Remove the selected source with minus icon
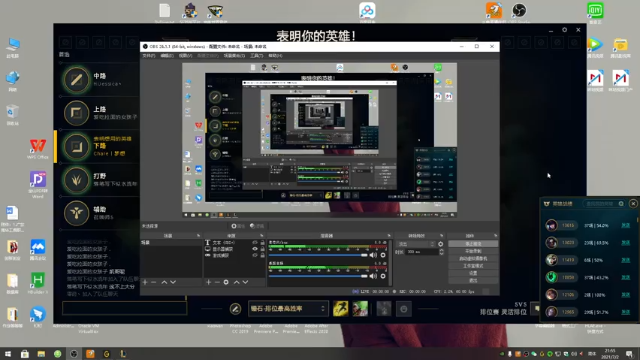Image resolution: width=640 pixels, height=360 pixels. click(217, 282)
